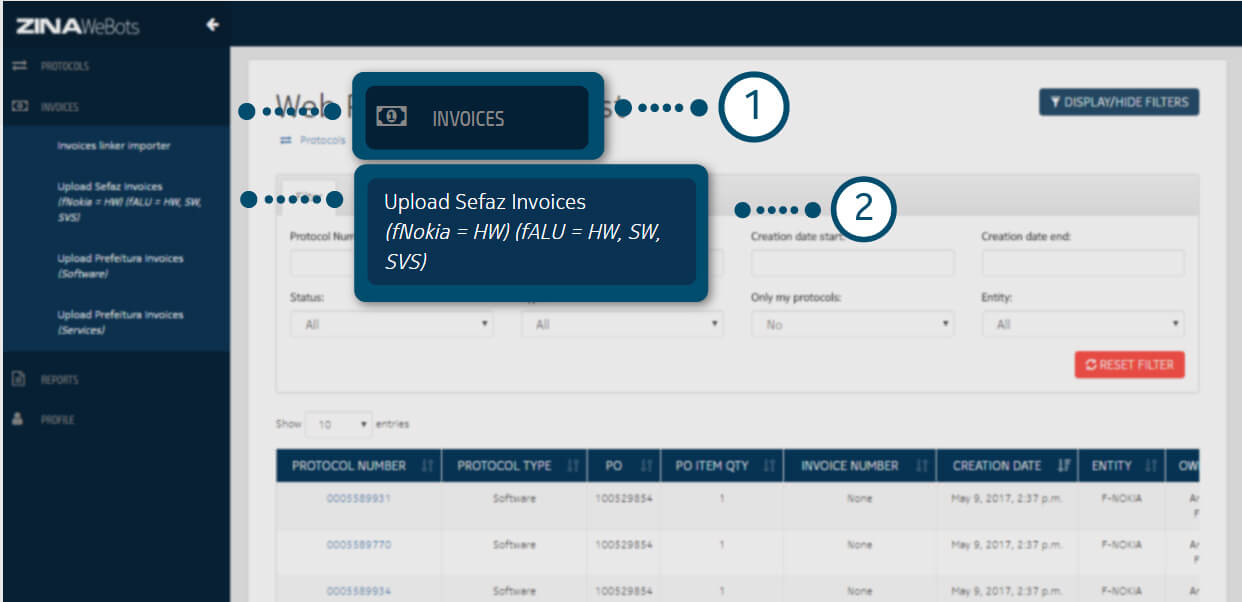Sort table by PO Item Qty icon
The image size is (1242, 602).
768,466
